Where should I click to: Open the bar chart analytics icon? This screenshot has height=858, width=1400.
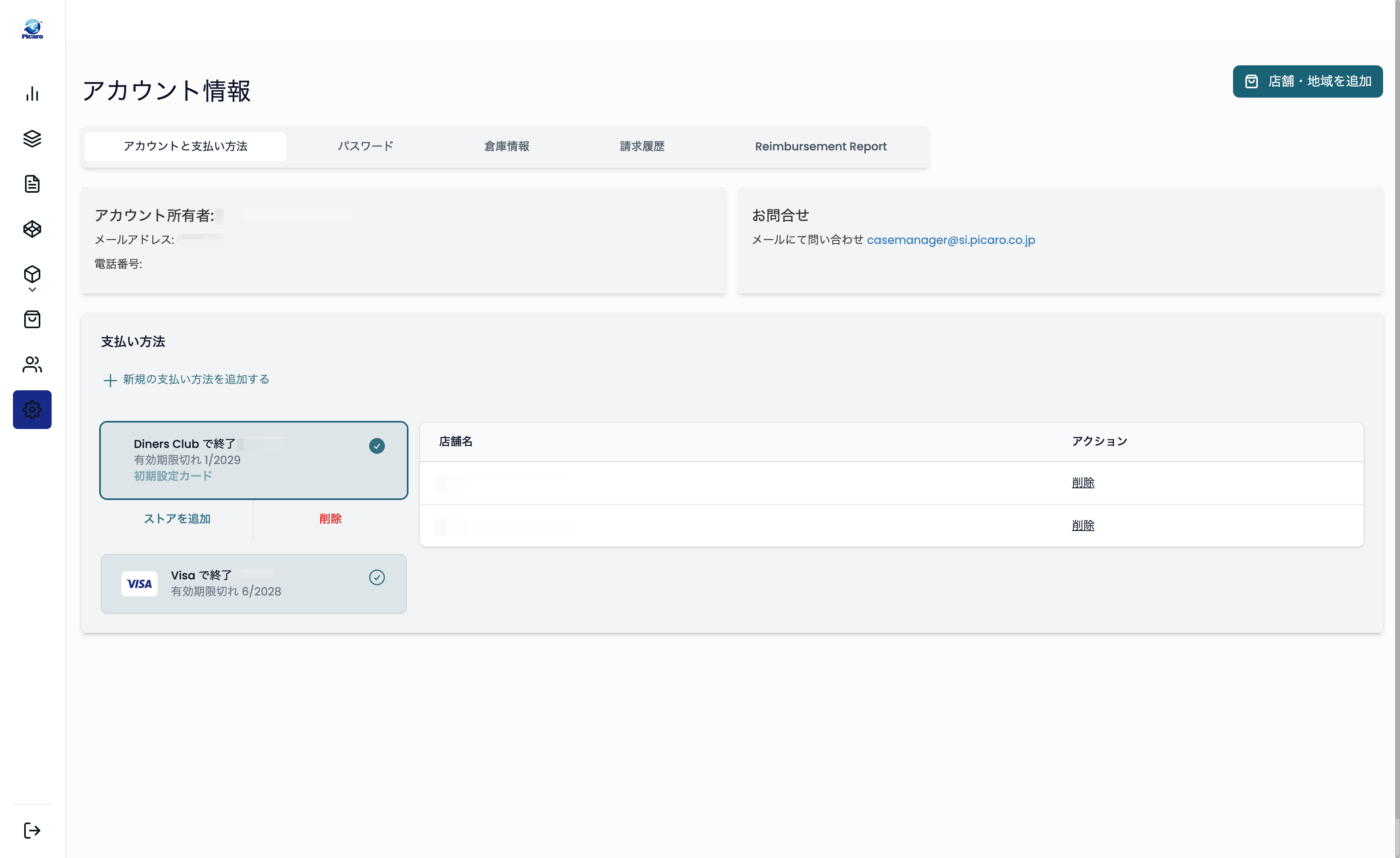click(x=32, y=94)
